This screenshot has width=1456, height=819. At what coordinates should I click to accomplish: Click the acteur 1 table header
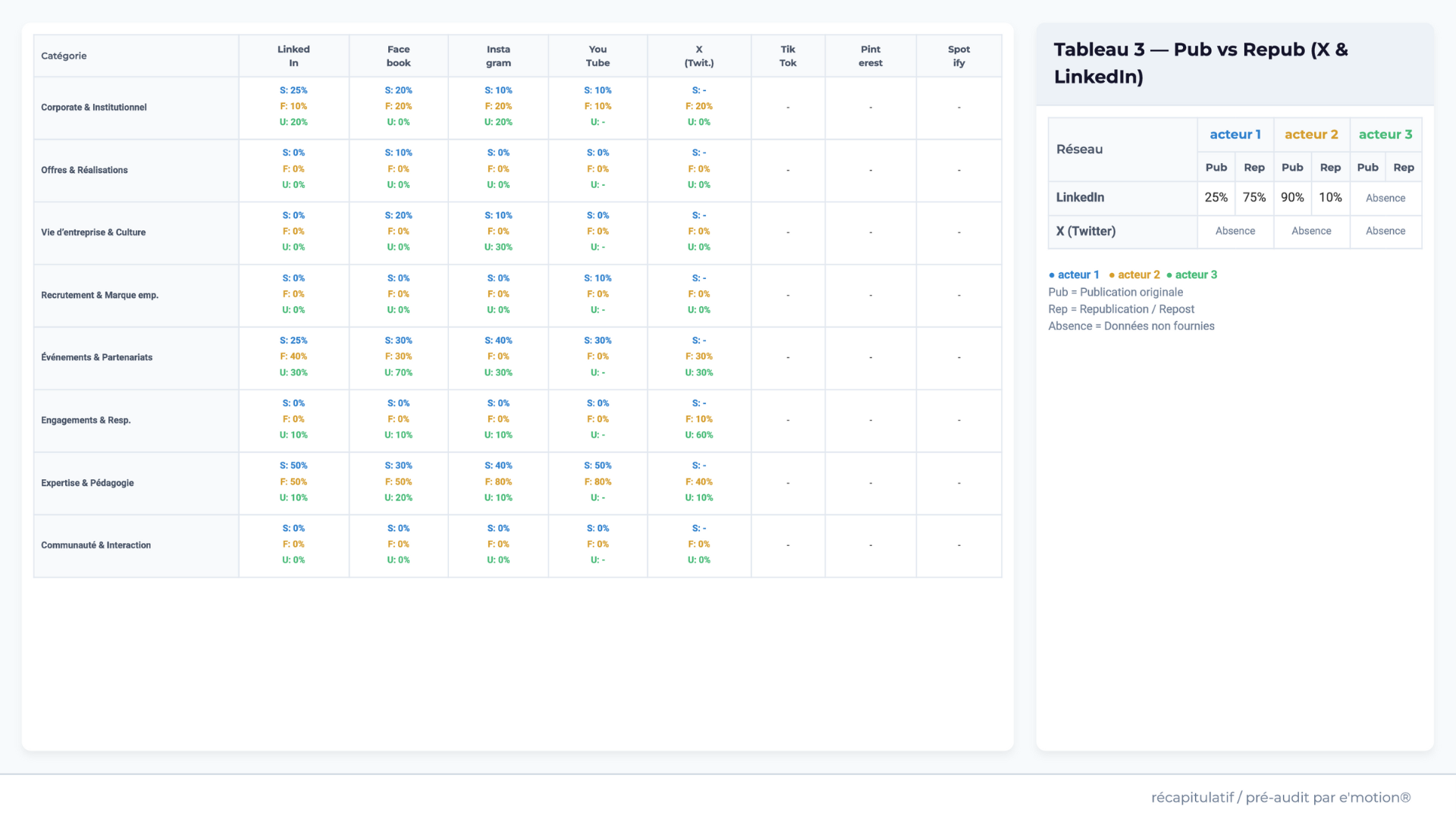(x=1235, y=134)
